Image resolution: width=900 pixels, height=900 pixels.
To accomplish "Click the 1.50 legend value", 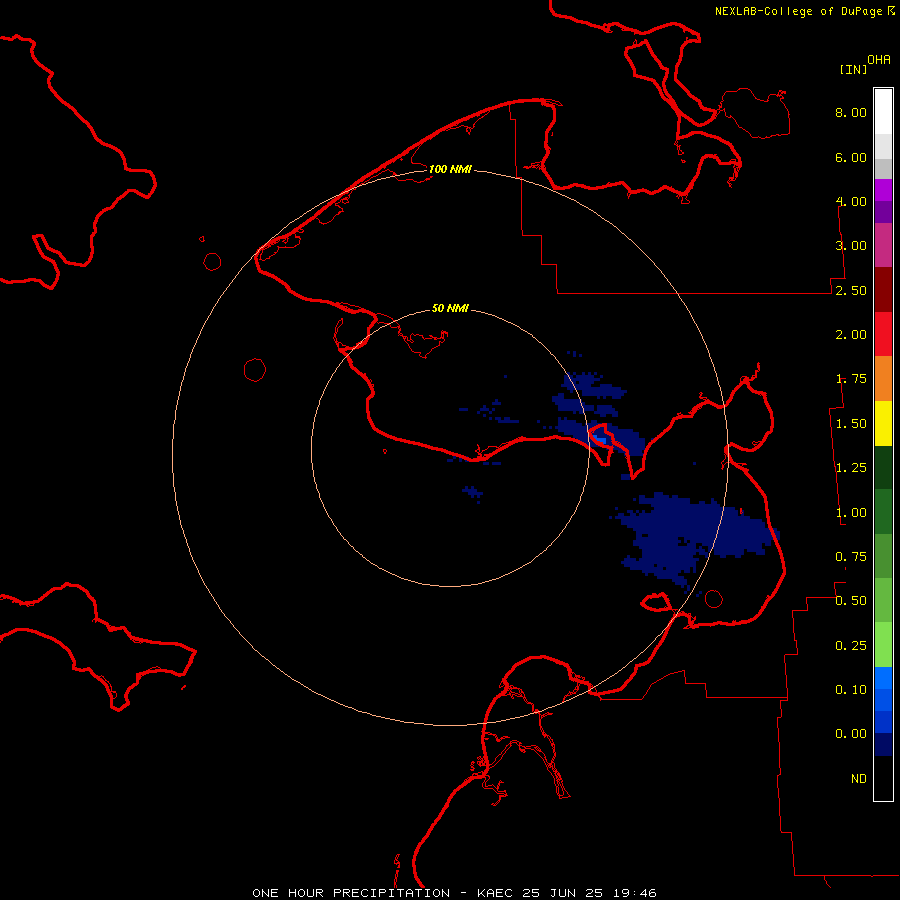I will [851, 424].
